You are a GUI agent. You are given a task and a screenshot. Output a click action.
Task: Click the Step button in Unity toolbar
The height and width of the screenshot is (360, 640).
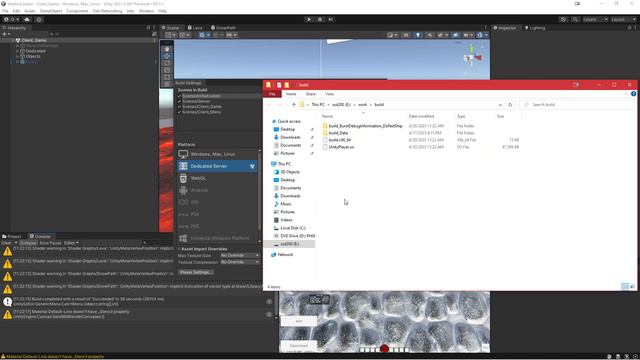pos(331,19)
